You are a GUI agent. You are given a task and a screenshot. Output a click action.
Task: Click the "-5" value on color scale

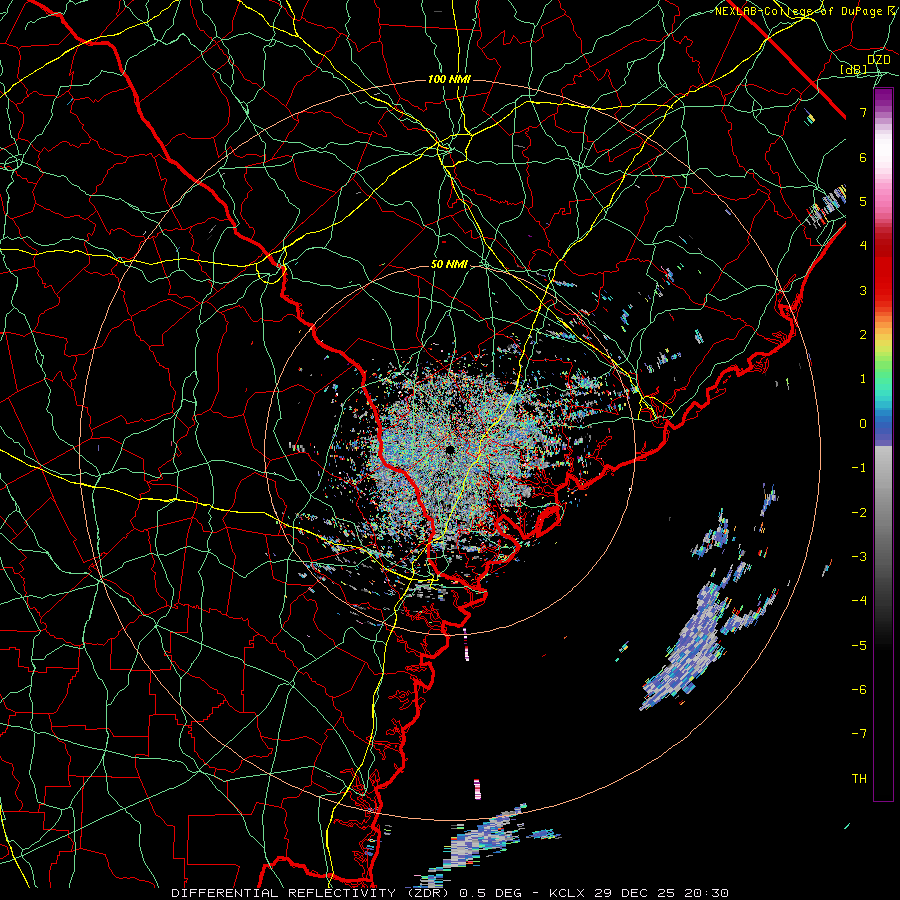point(859,646)
